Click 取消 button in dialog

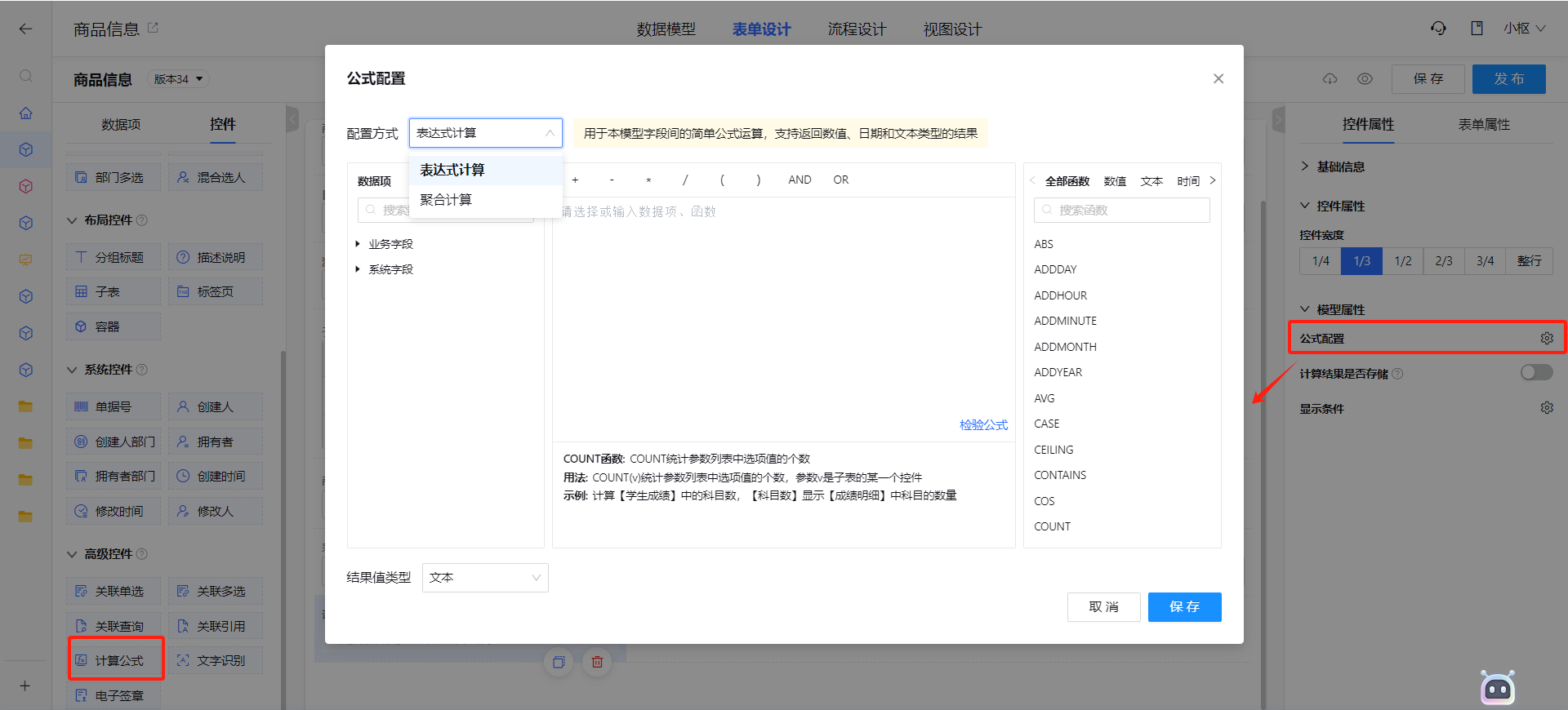click(x=1103, y=607)
